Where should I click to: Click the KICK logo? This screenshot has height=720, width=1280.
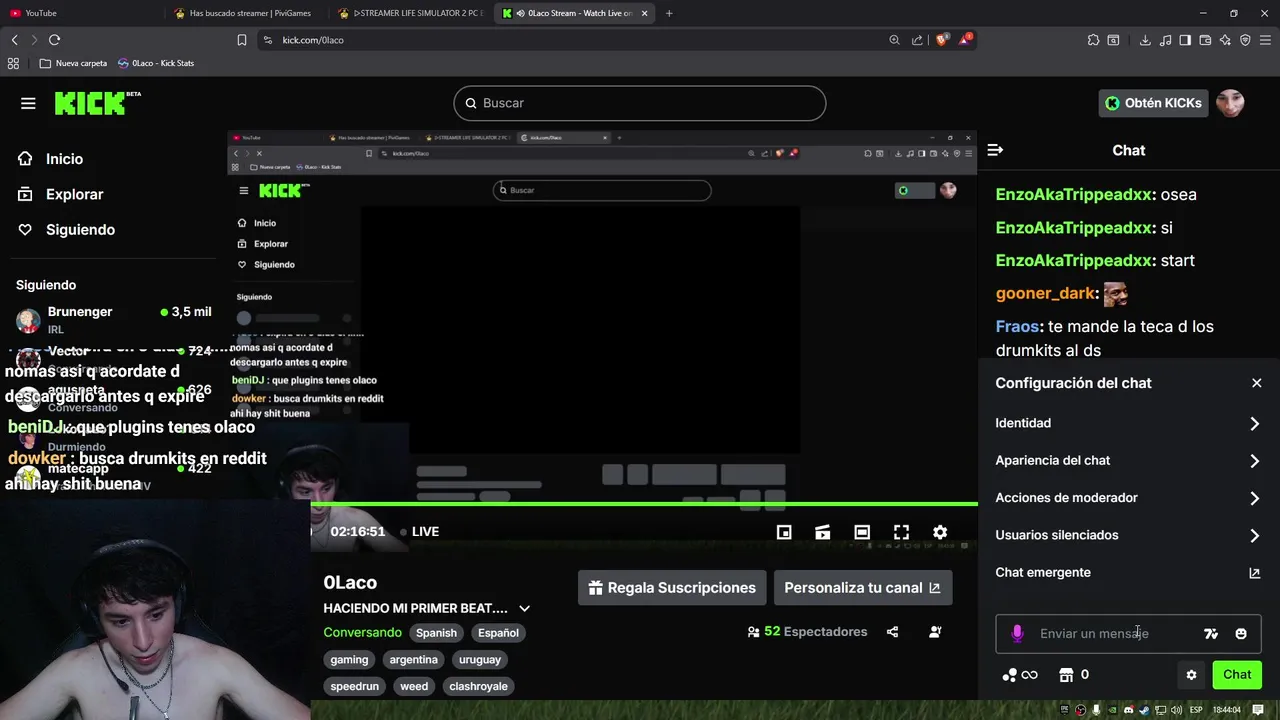(97, 103)
